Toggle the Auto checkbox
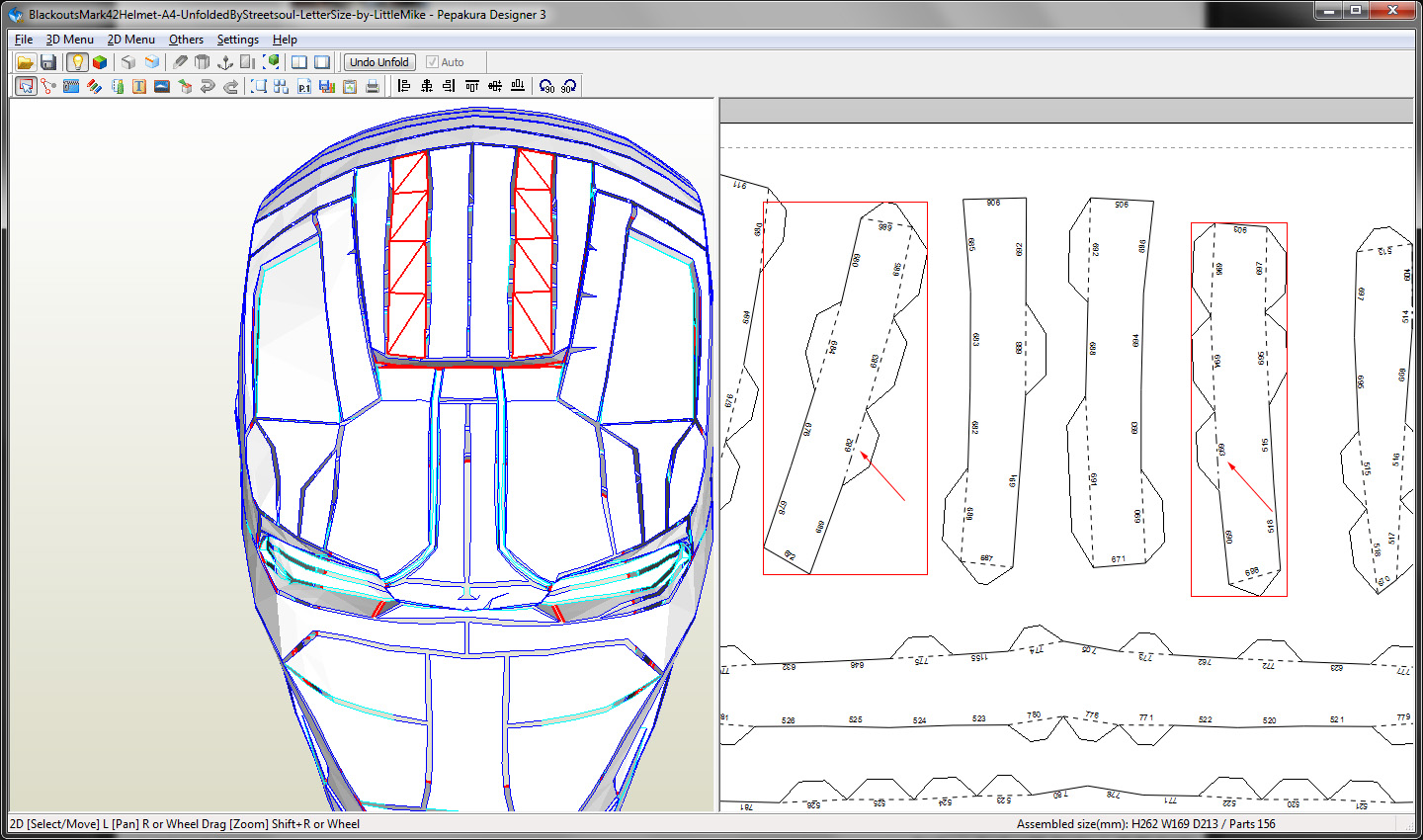 click(444, 62)
